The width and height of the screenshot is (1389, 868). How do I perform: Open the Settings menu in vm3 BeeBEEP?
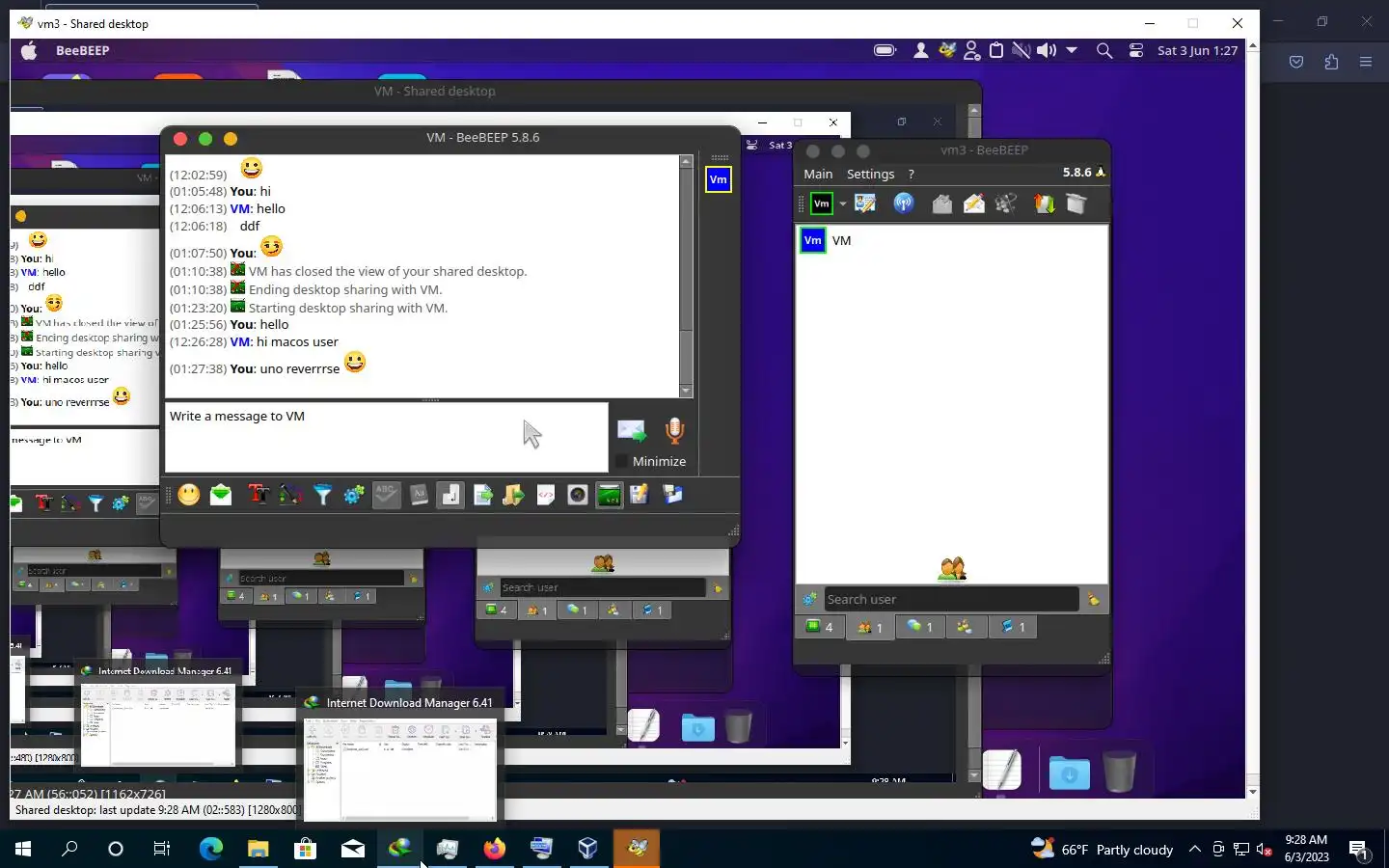[x=870, y=174]
